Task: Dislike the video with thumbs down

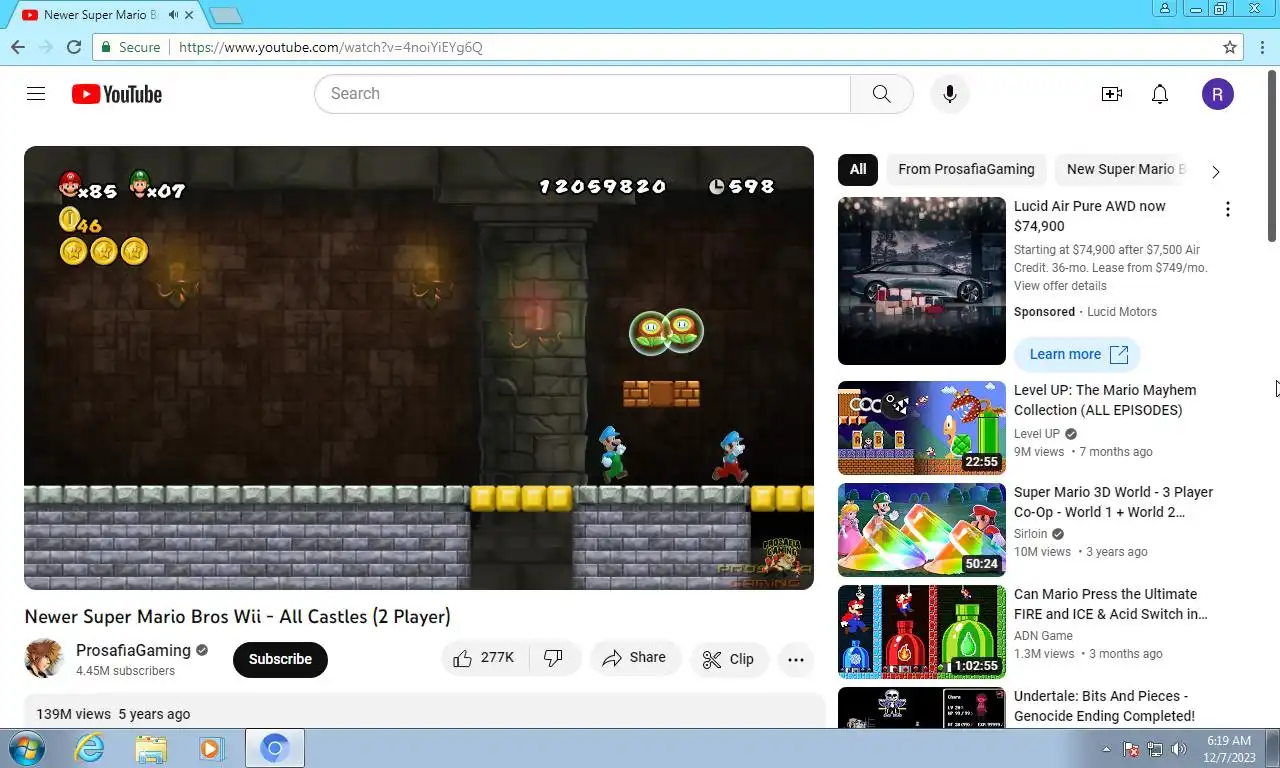Action: [x=553, y=658]
